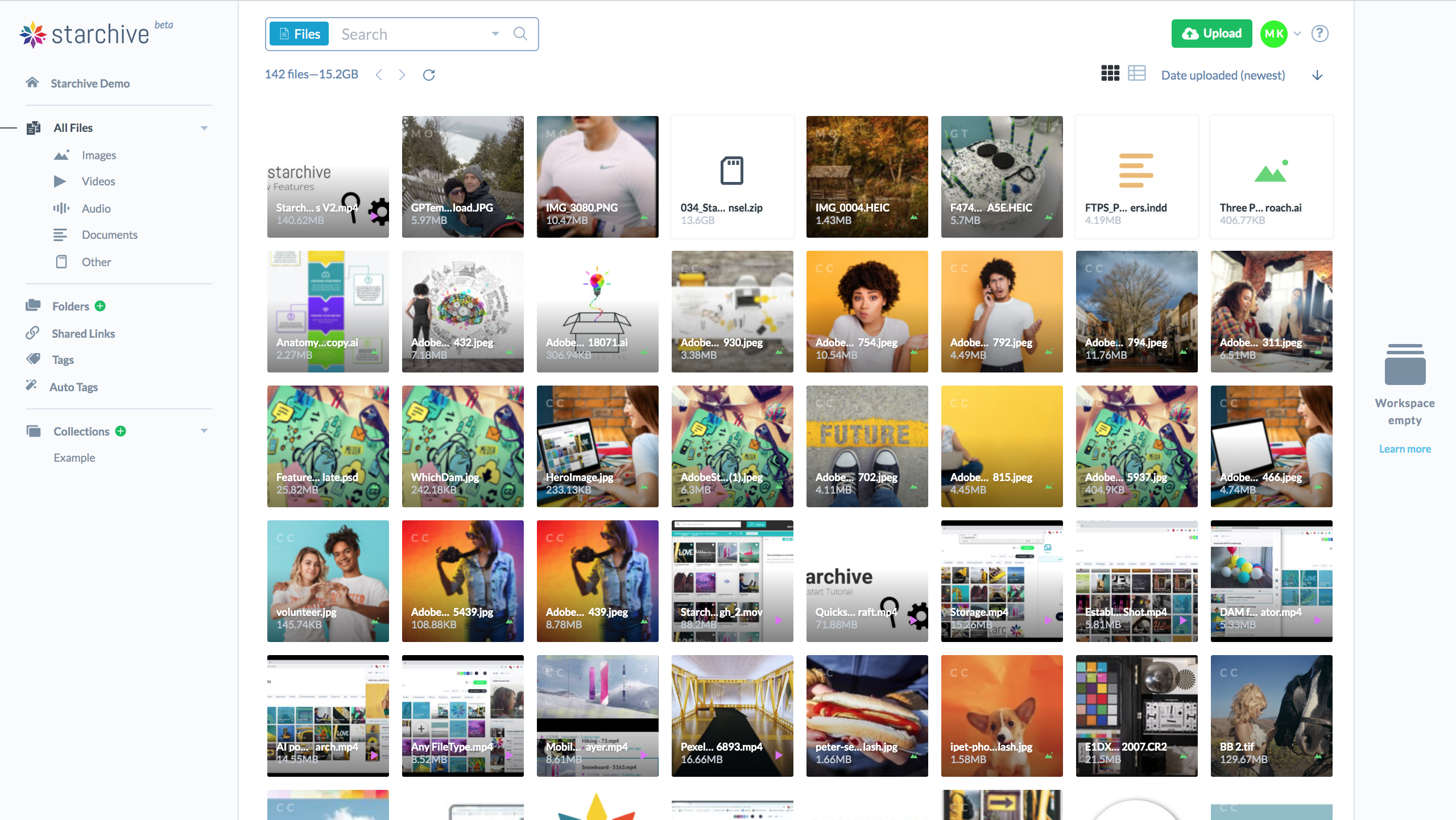The height and width of the screenshot is (820, 1456).
Task: Open the volunteer.jpg thumbnail
Action: pyautogui.click(x=328, y=581)
